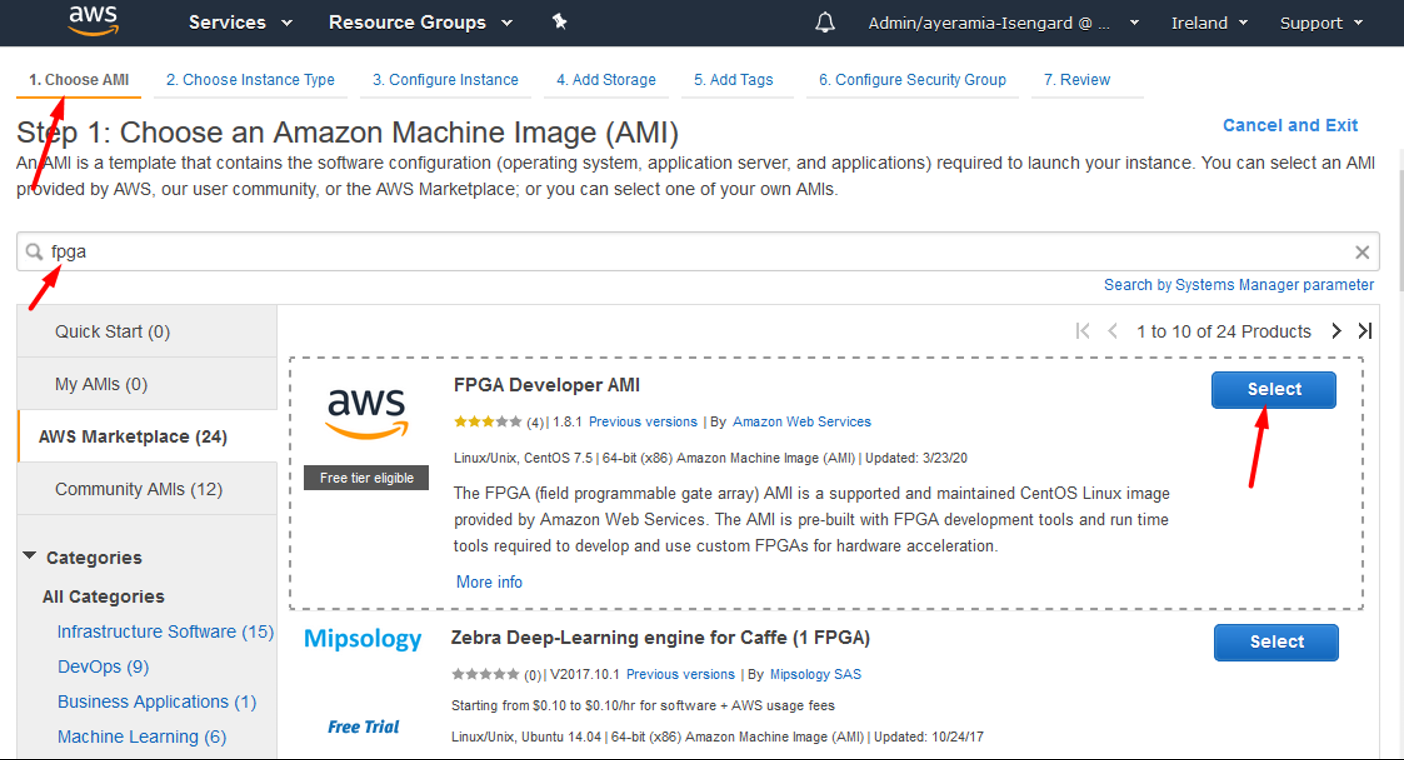Go to 5. Add Tags step

pyautogui.click(x=734, y=80)
